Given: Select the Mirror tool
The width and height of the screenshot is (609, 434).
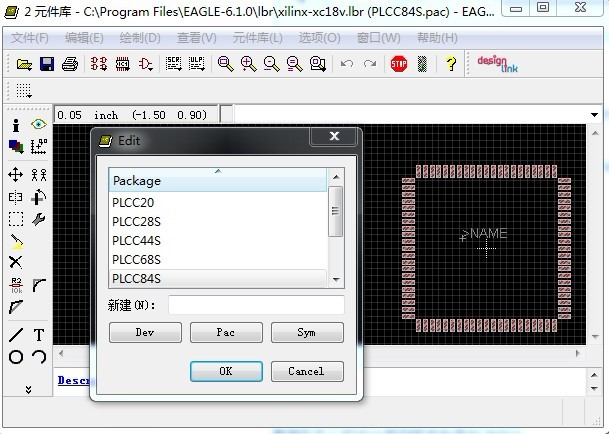Looking at the screenshot, I should click(16, 197).
